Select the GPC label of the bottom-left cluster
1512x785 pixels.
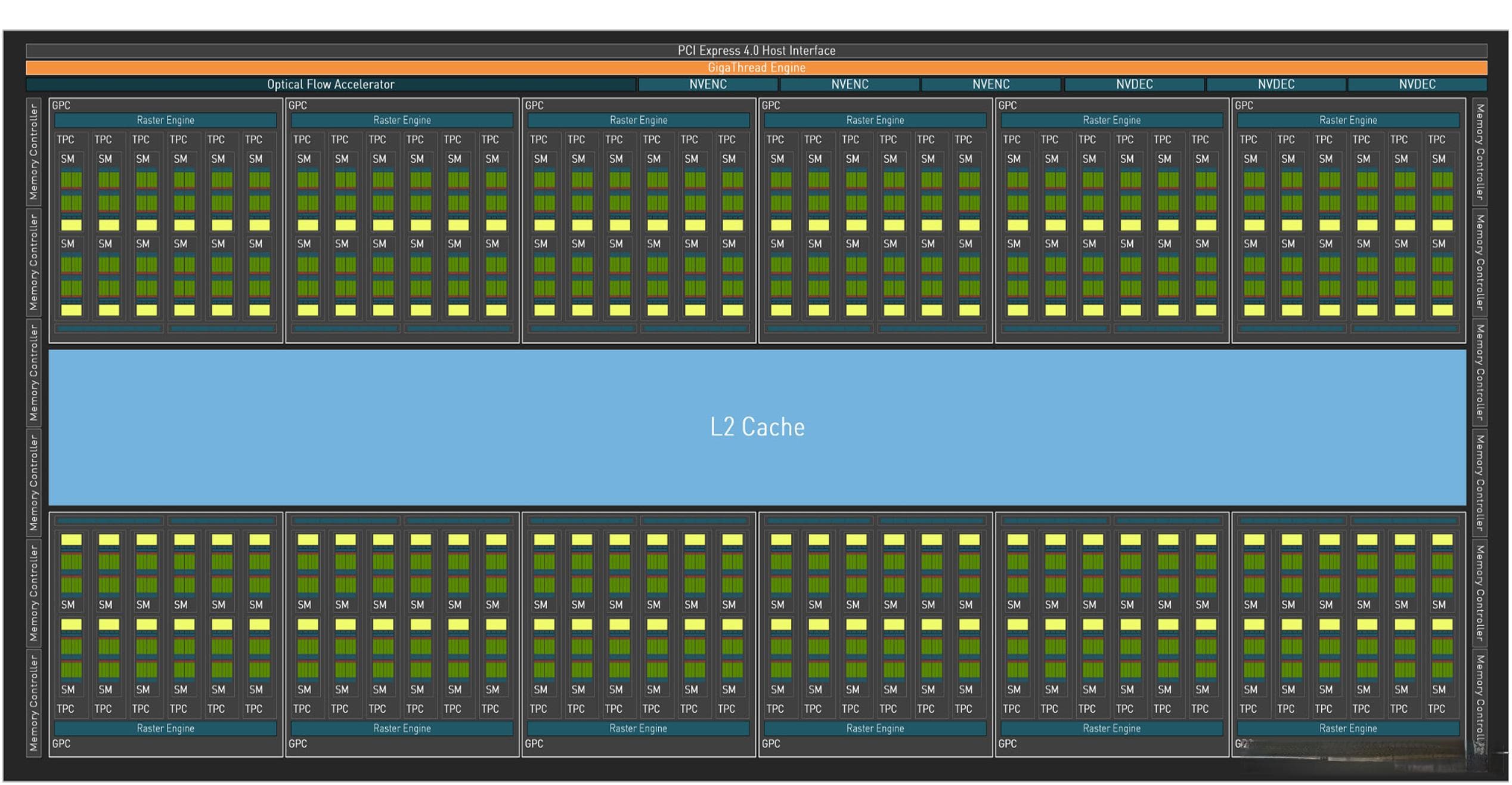click(61, 744)
